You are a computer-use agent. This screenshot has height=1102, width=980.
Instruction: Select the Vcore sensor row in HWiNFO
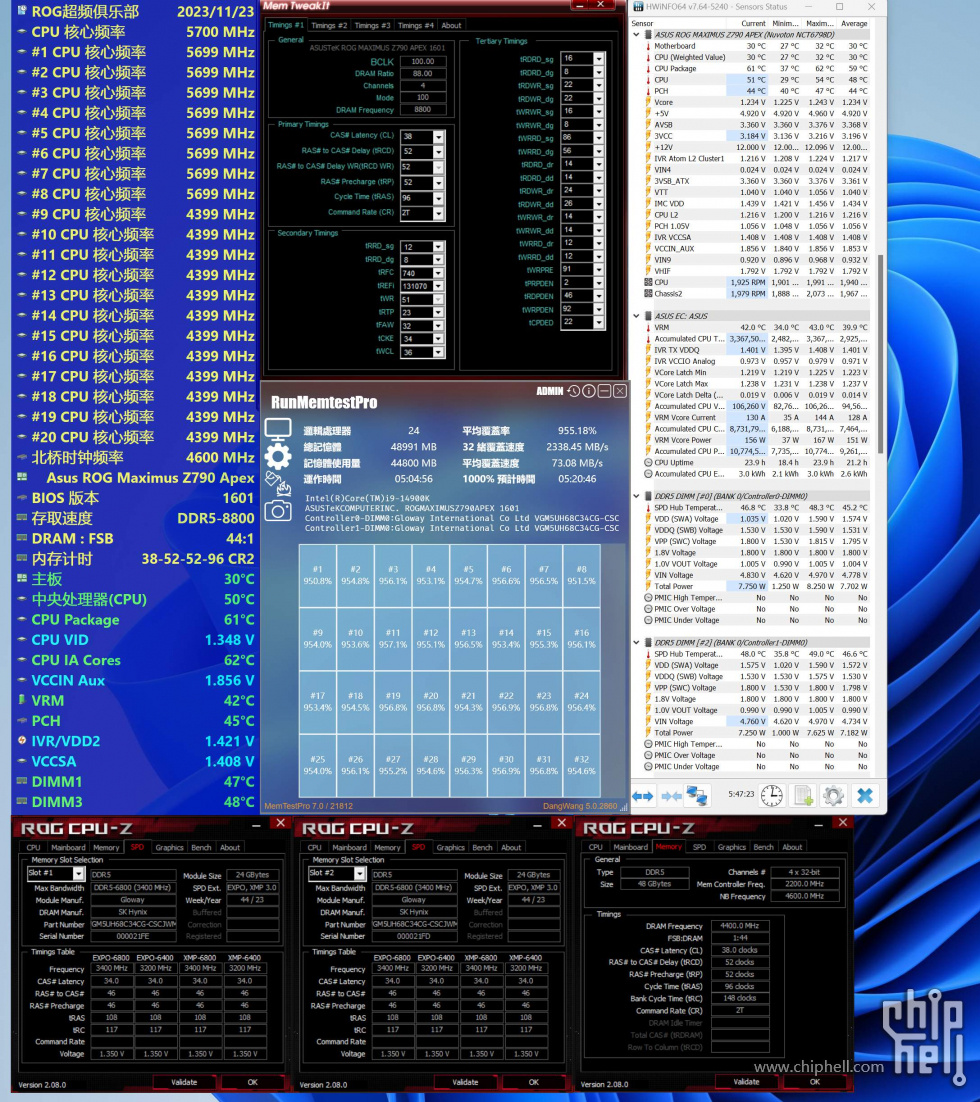point(756,103)
